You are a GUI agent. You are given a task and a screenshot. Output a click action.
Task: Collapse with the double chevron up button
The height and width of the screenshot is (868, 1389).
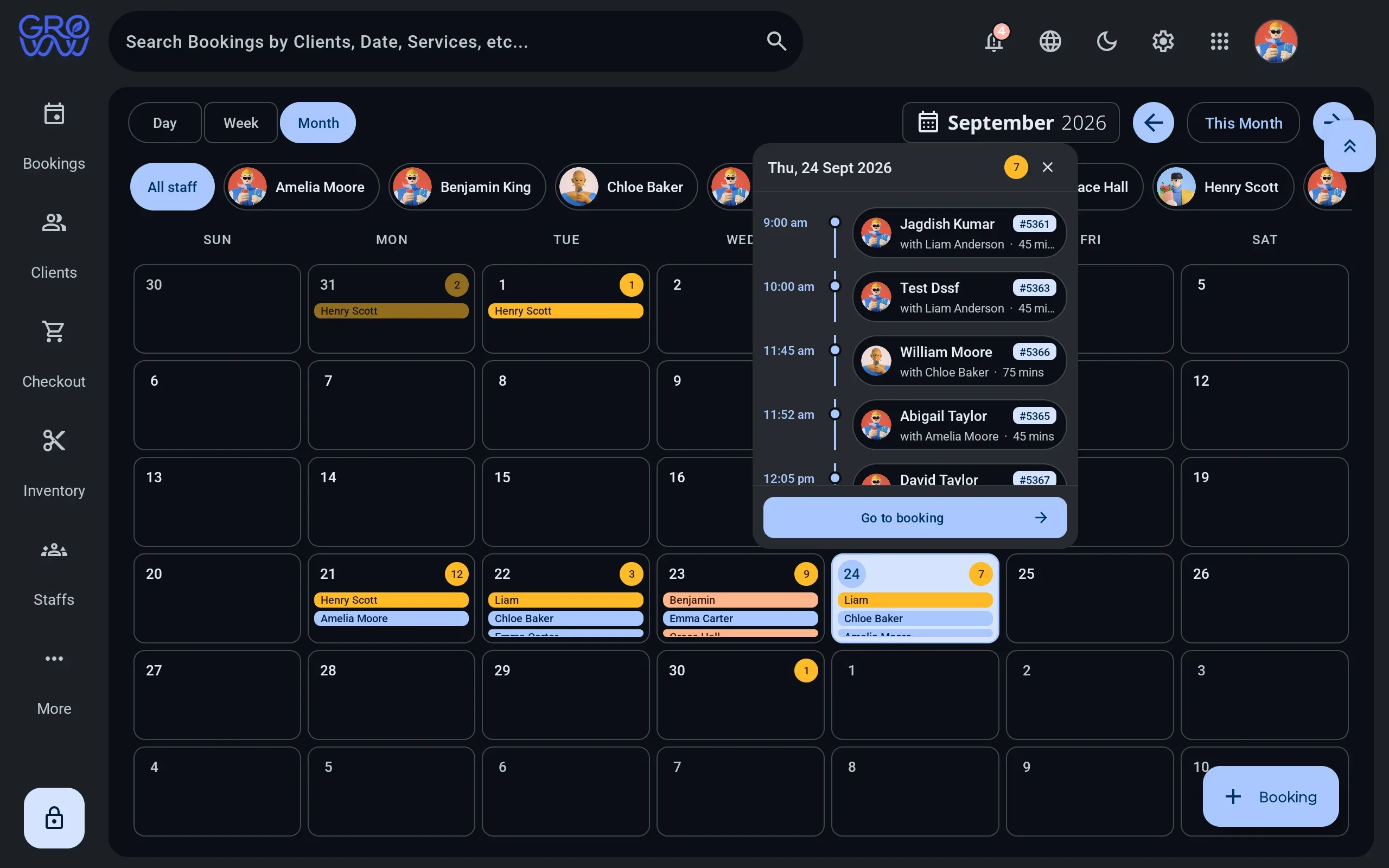1349,146
